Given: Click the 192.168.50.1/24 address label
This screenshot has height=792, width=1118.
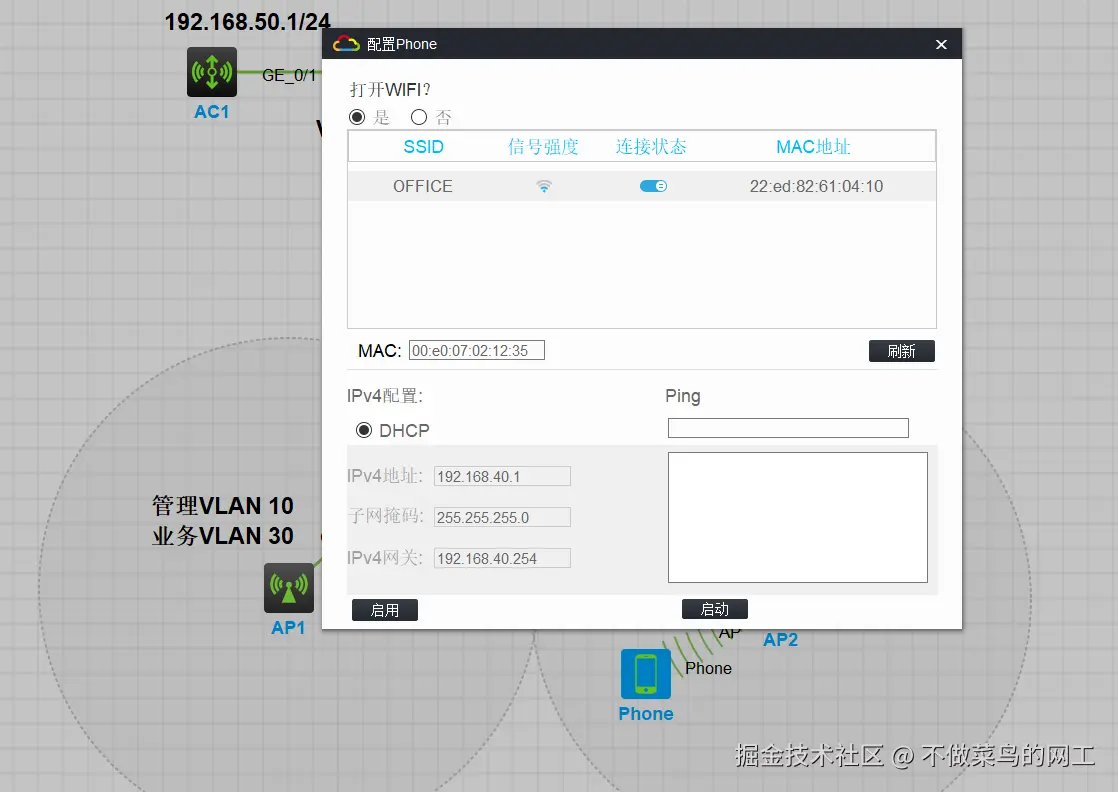Looking at the screenshot, I should pos(247,22).
